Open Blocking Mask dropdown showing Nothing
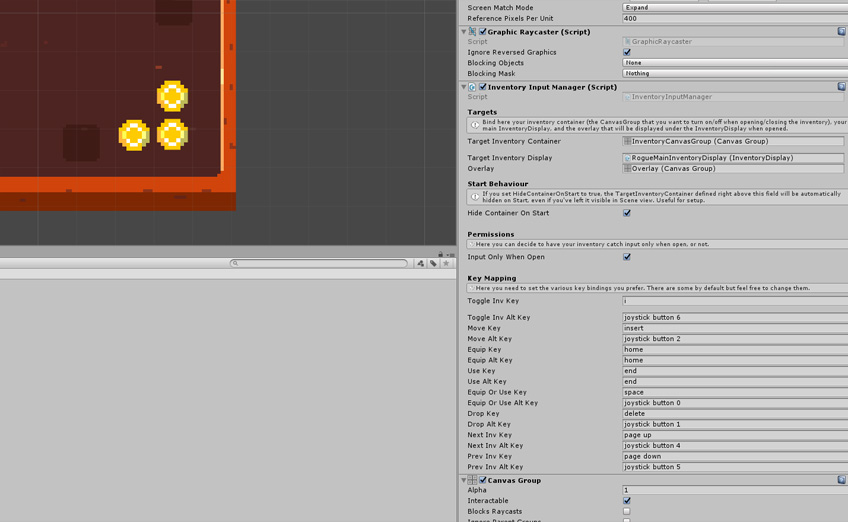The image size is (848, 522). [735, 74]
